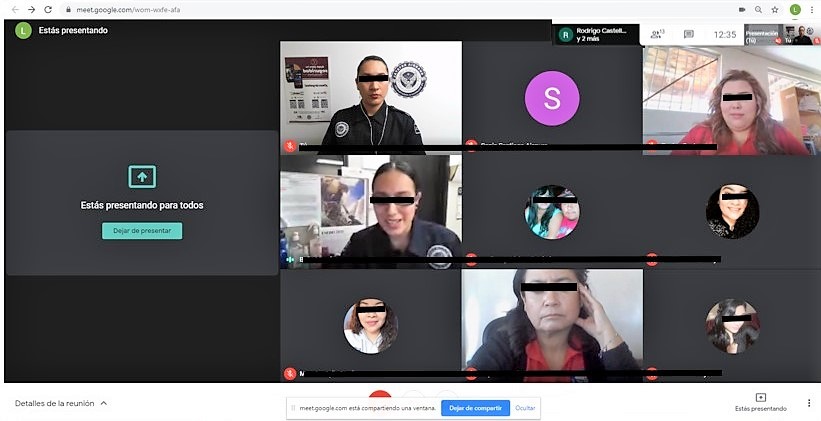821x421 pixels.
Task: Select the participant tile with purple S avatar
Action: pyautogui.click(x=551, y=97)
